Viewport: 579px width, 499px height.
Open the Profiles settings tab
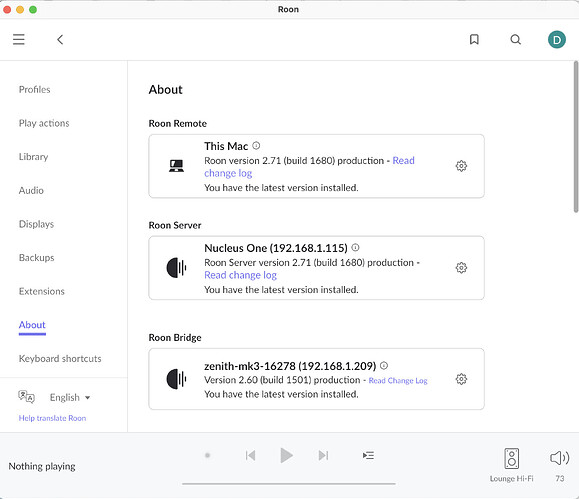[34, 89]
